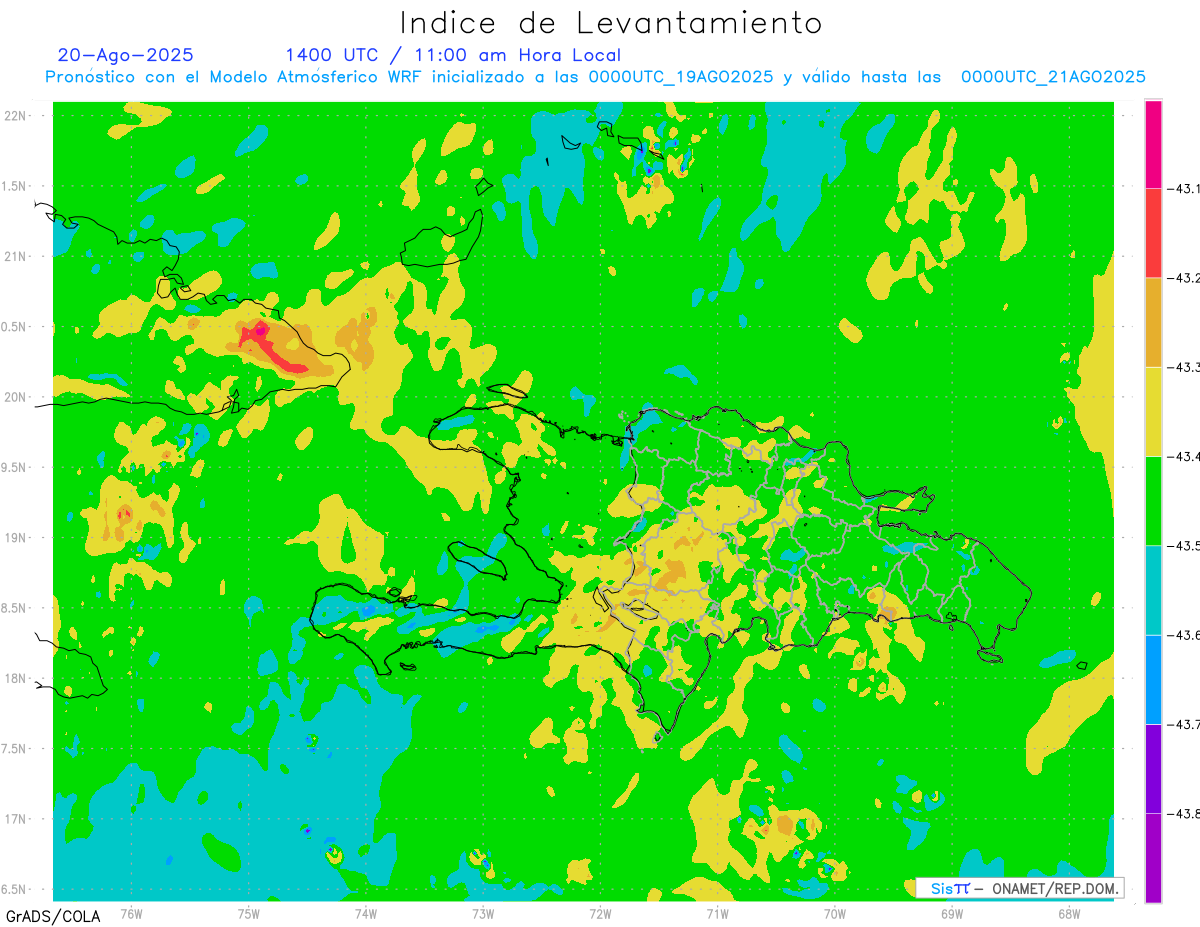Click the "19N" latitude label
Screen dimensions: 1200x927
(x=16, y=538)
